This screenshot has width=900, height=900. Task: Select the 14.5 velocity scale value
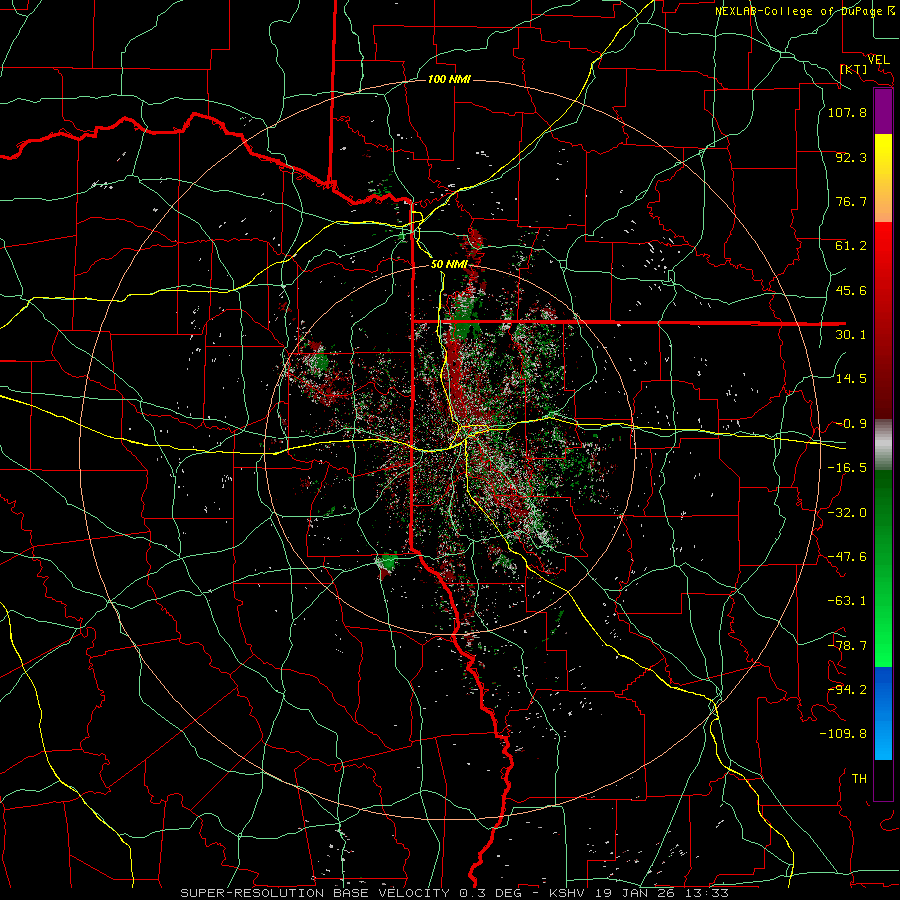click(x=851, y=379)
